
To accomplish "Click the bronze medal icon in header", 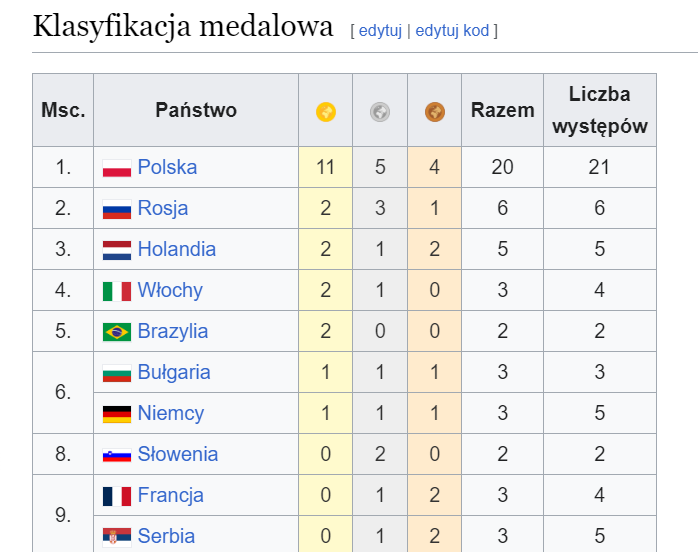I will (434, 111).
